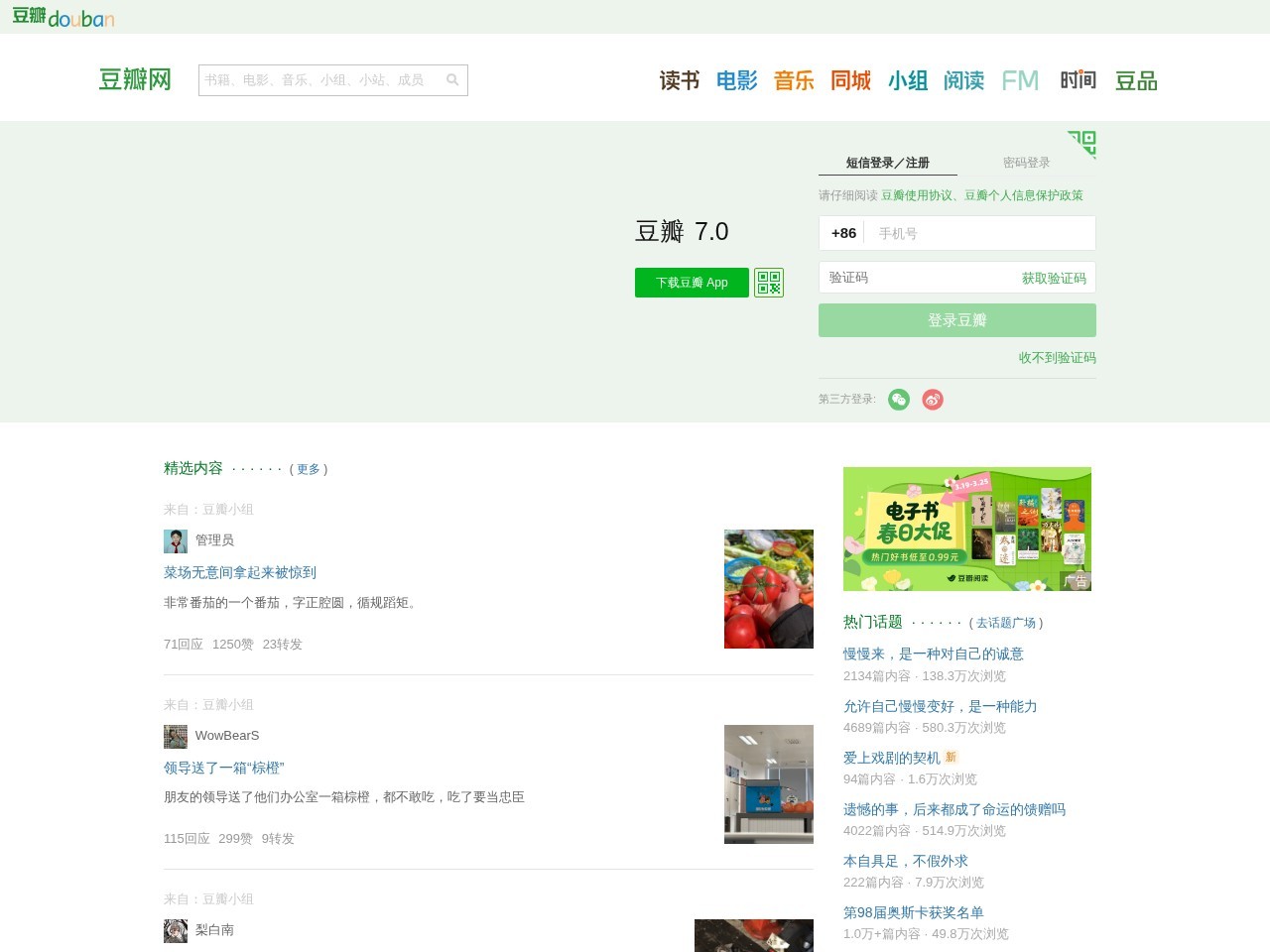Click the QR code beside 下载豆瓣App button
The width and height of the screenshot is (1270, 952).
(768, 283)
